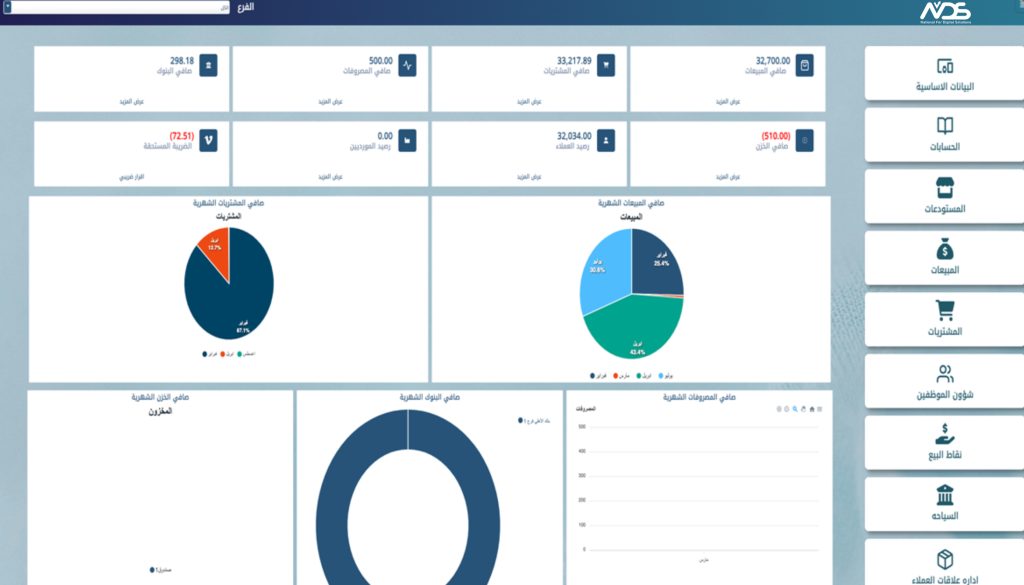
Task: Select the (510.00) net treasury value
Action: 776,136
